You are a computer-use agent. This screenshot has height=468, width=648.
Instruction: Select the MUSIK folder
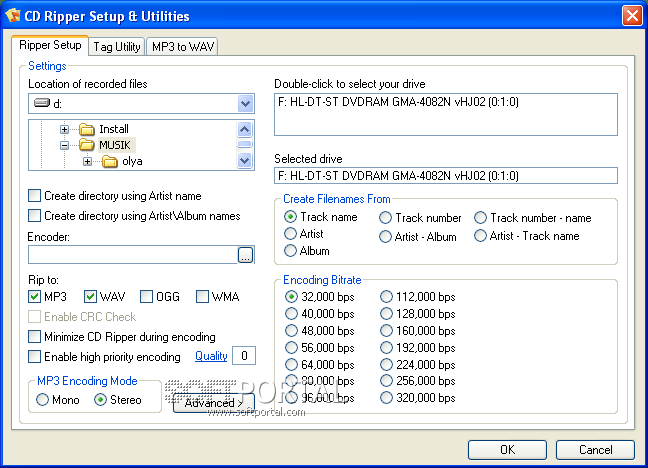coord(115,145)
